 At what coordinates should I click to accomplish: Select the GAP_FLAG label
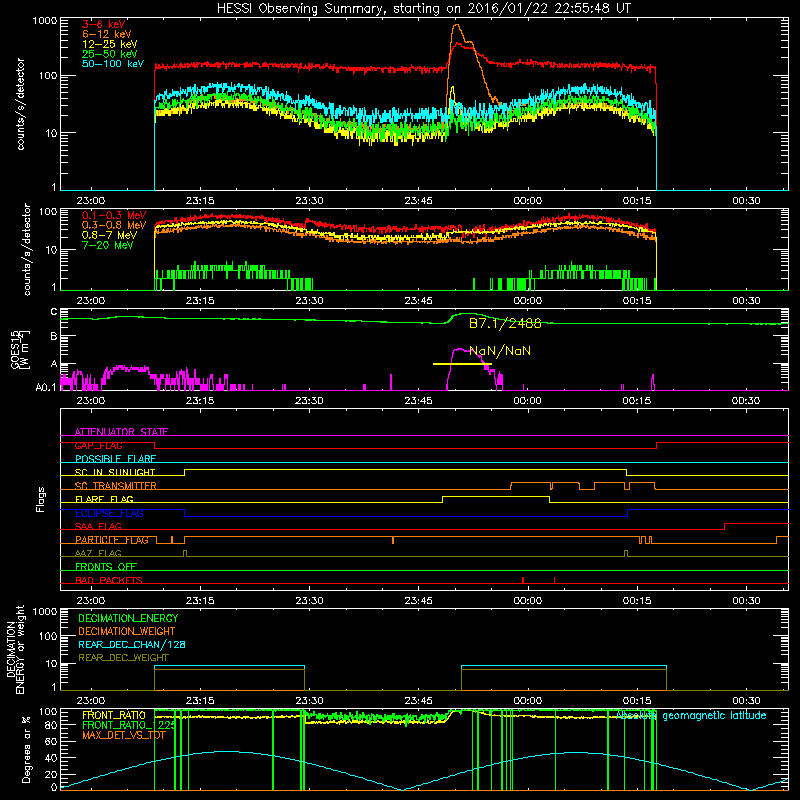tap(98, 445)
